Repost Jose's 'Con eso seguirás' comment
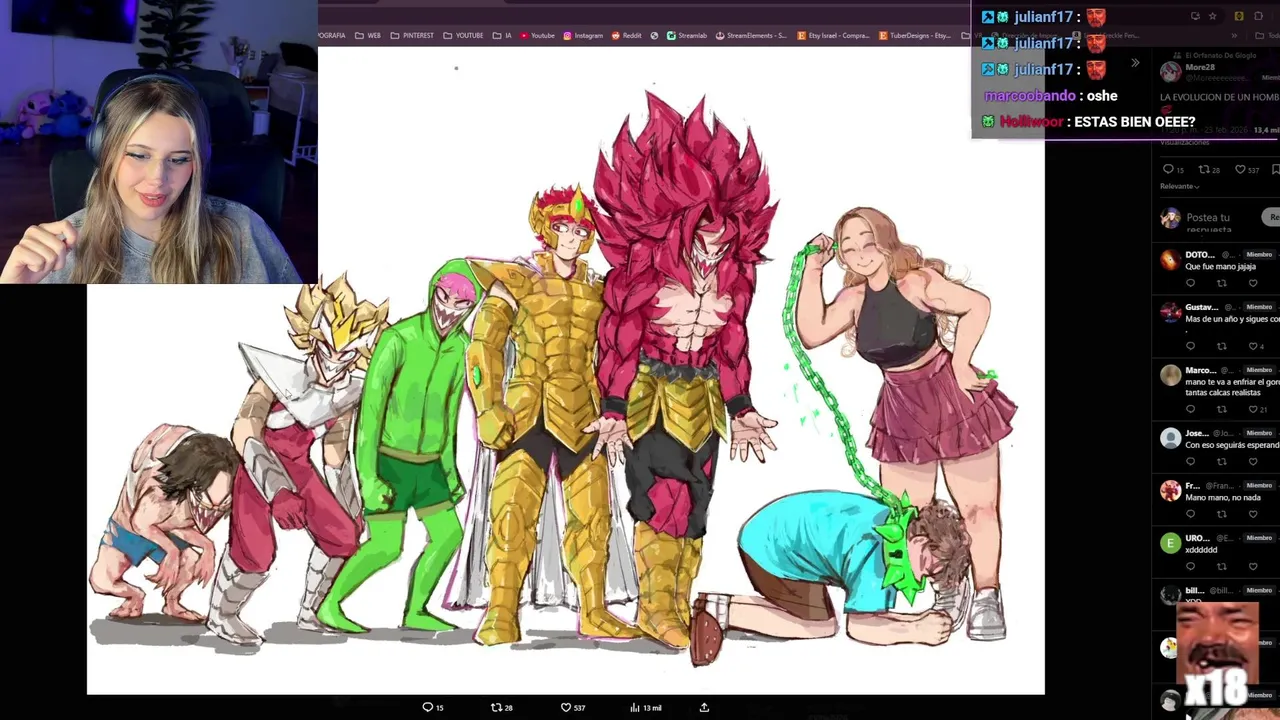Viewport: 1280px width, 720px height. click(1221, 461)
